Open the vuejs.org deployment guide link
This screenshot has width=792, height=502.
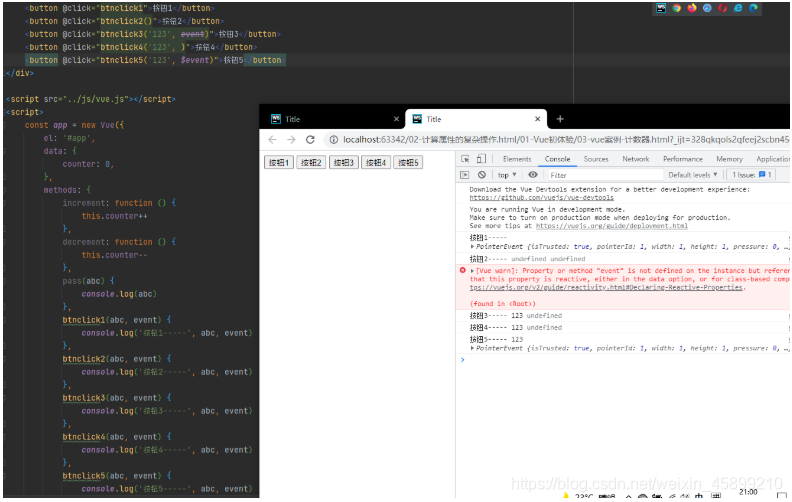(612, 226)
